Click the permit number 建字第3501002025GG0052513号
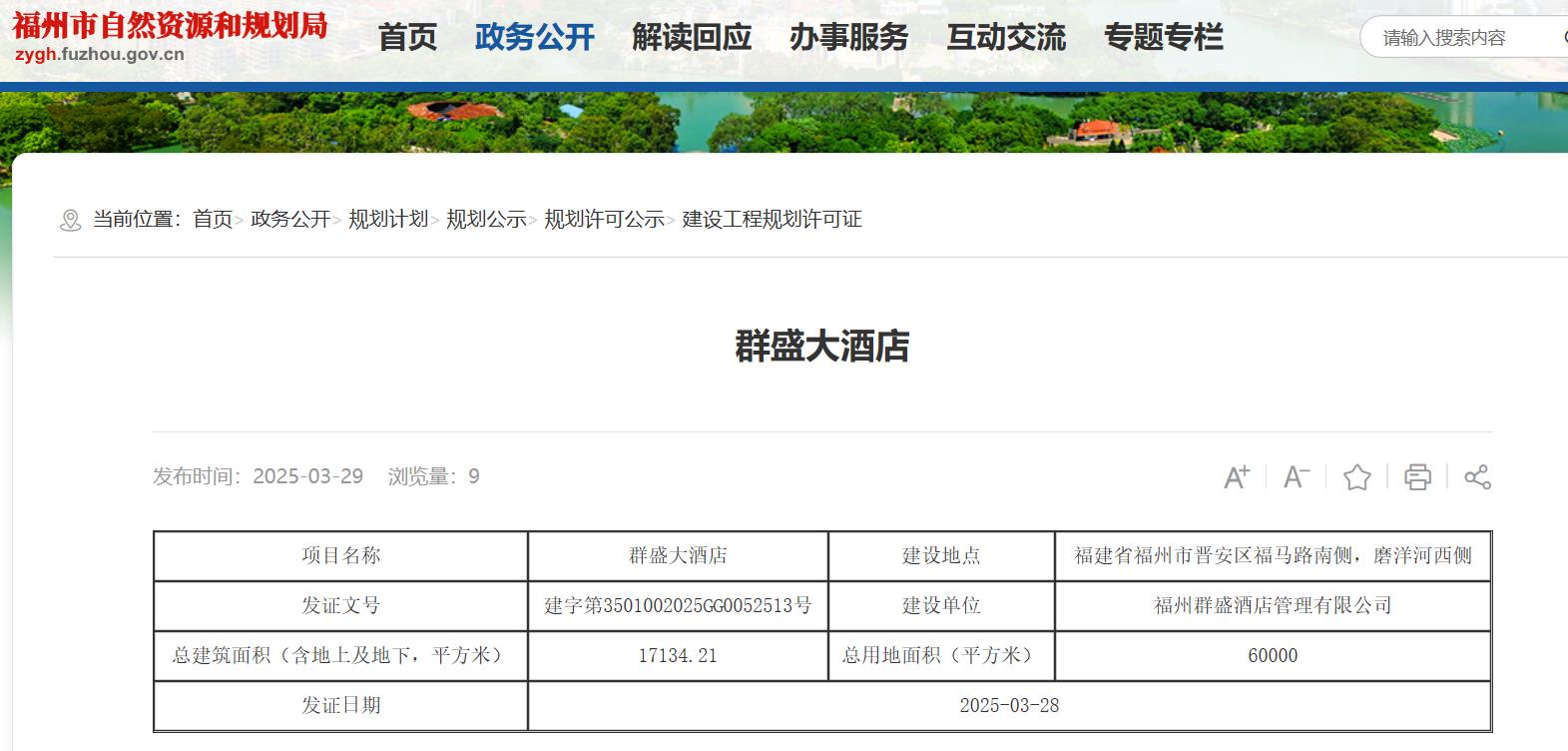The height and width of the screenshot is (751, 1568). pyautogui.click(x=678, y=606)
